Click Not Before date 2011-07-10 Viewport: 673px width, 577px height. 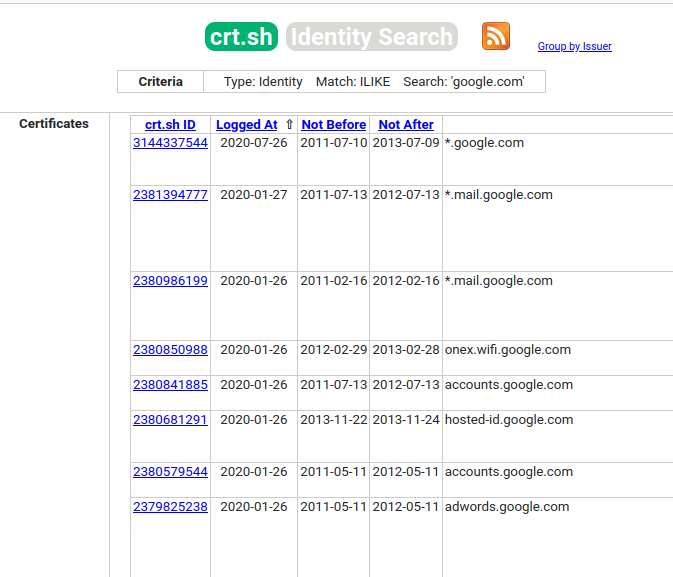point(333,143)
